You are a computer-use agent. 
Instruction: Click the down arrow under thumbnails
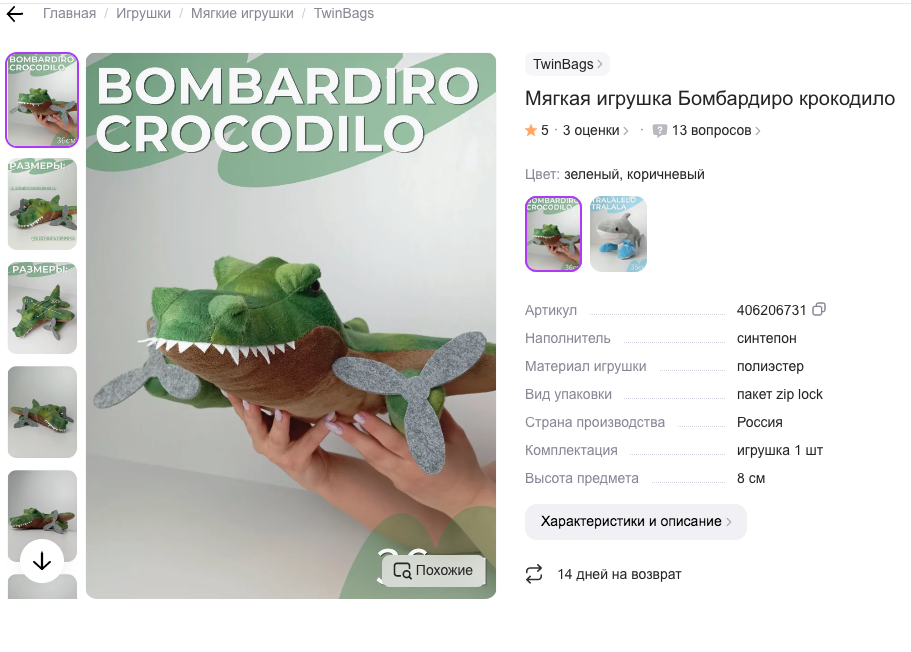pyautogui.click(x=42, y=561)
